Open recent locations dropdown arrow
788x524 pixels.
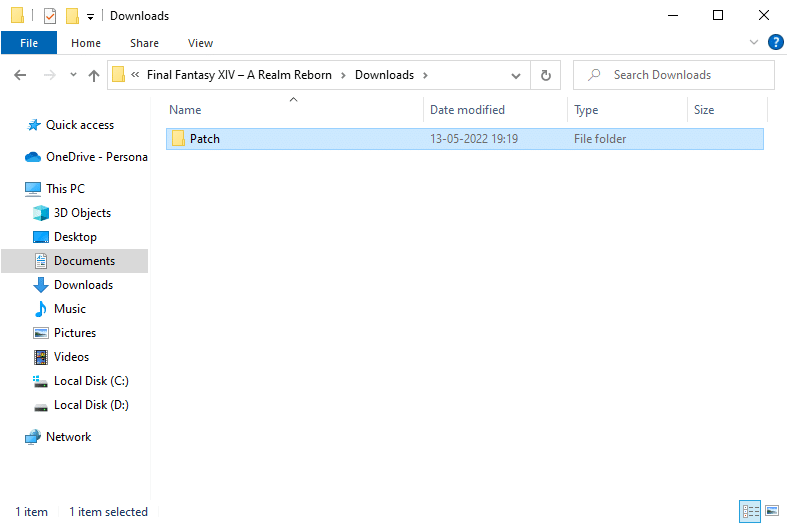point(73,75)
